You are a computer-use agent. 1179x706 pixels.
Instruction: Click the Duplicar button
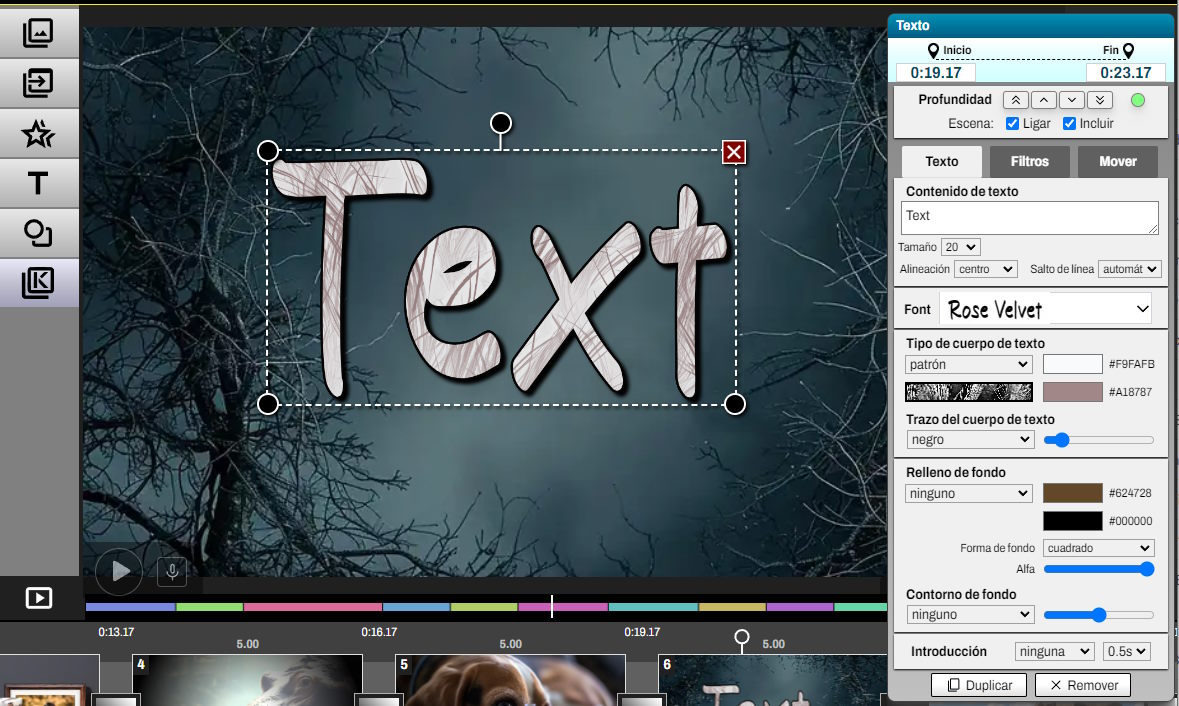(979, 685)
